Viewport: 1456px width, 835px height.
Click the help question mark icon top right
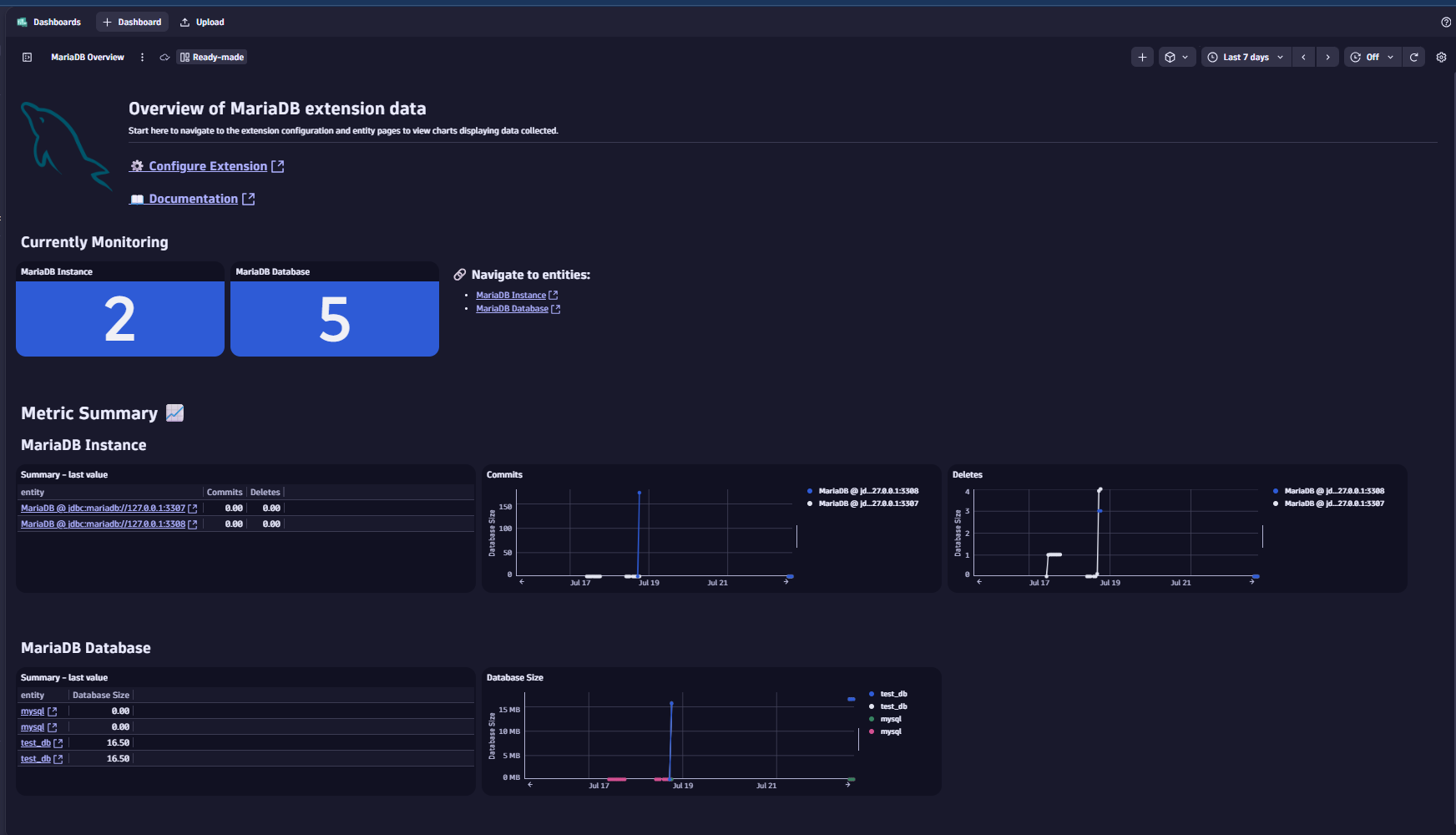pyautogui.click(x=1446, y=22)
